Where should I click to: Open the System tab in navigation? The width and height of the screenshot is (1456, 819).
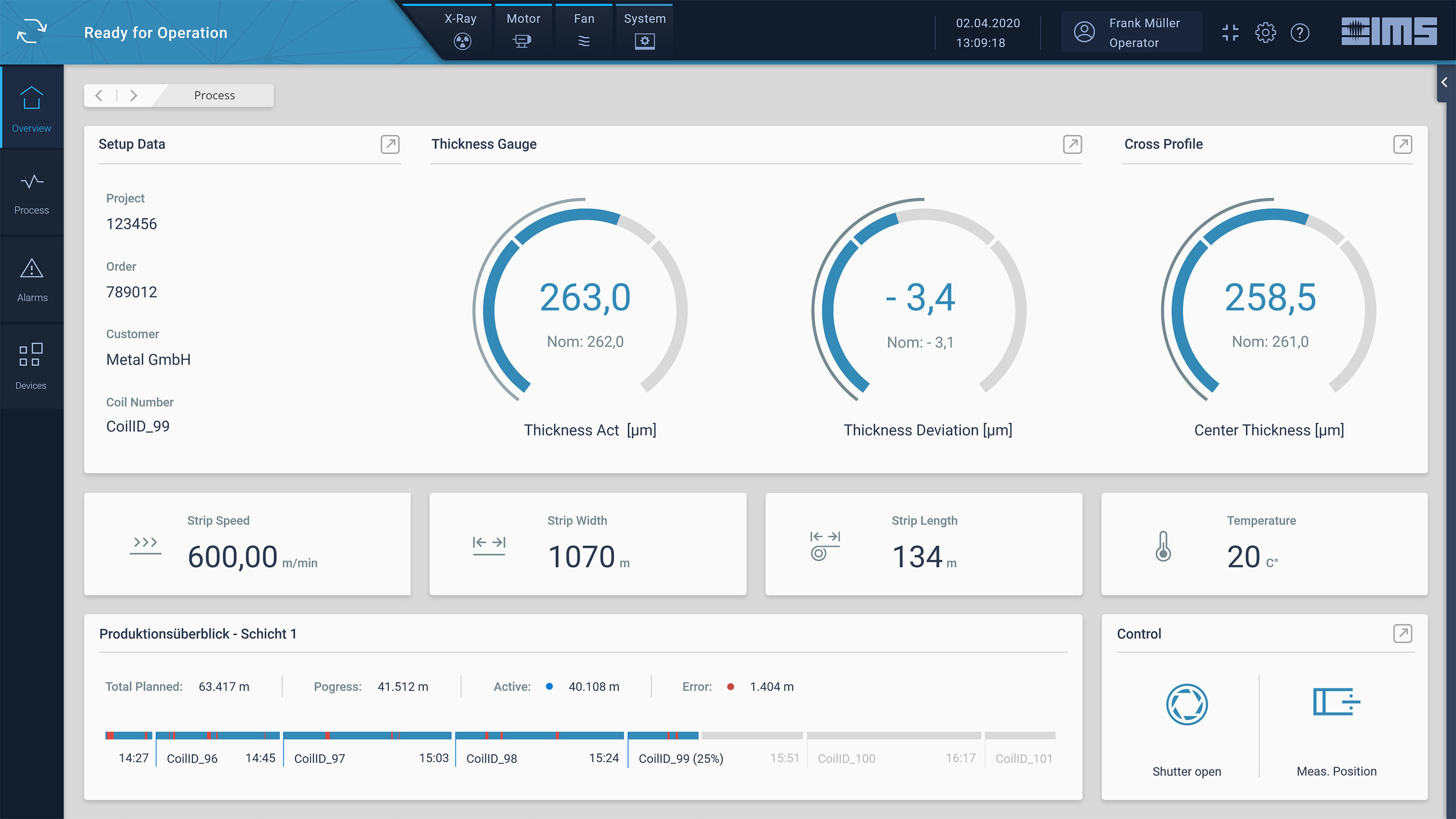click(x=644, y=18)
